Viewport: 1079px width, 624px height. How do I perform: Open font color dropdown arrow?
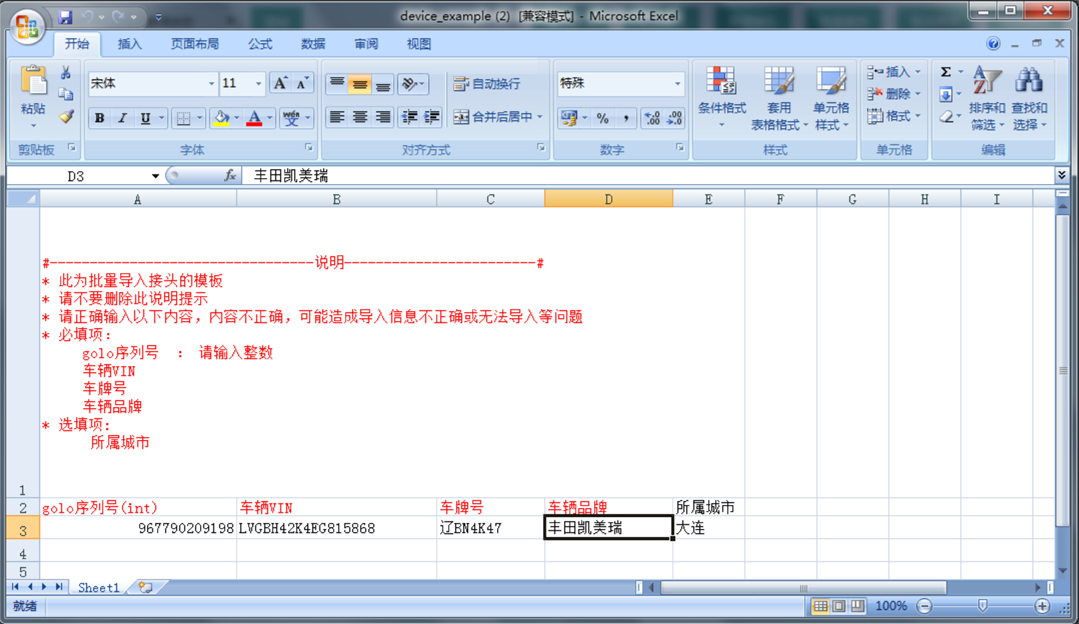(x=270, y=118)
